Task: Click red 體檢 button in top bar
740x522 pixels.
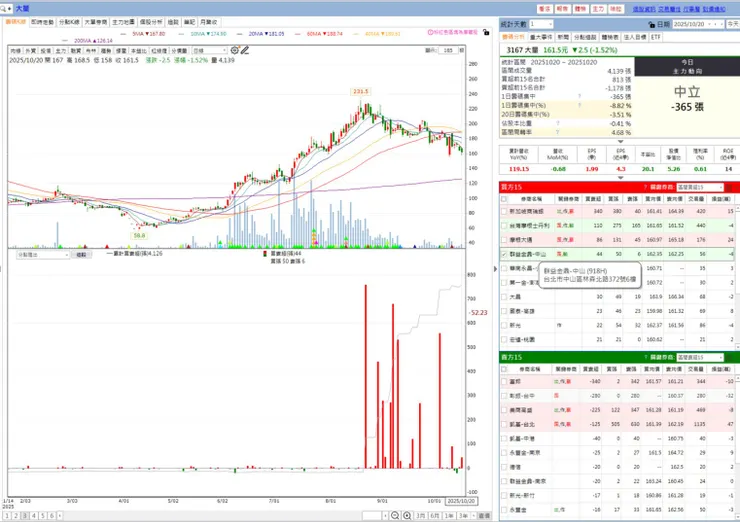Action: [580, 9]
